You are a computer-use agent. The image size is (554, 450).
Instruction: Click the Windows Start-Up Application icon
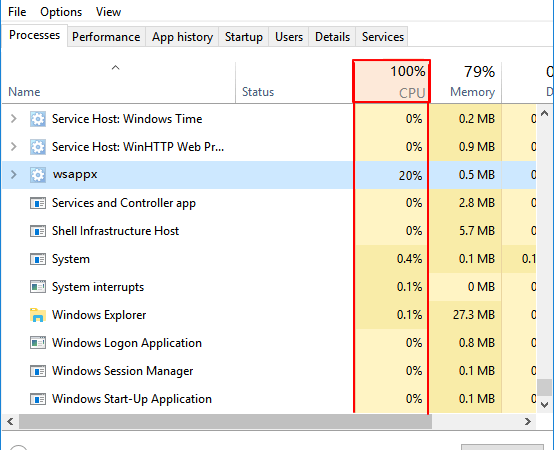[38, 399]
